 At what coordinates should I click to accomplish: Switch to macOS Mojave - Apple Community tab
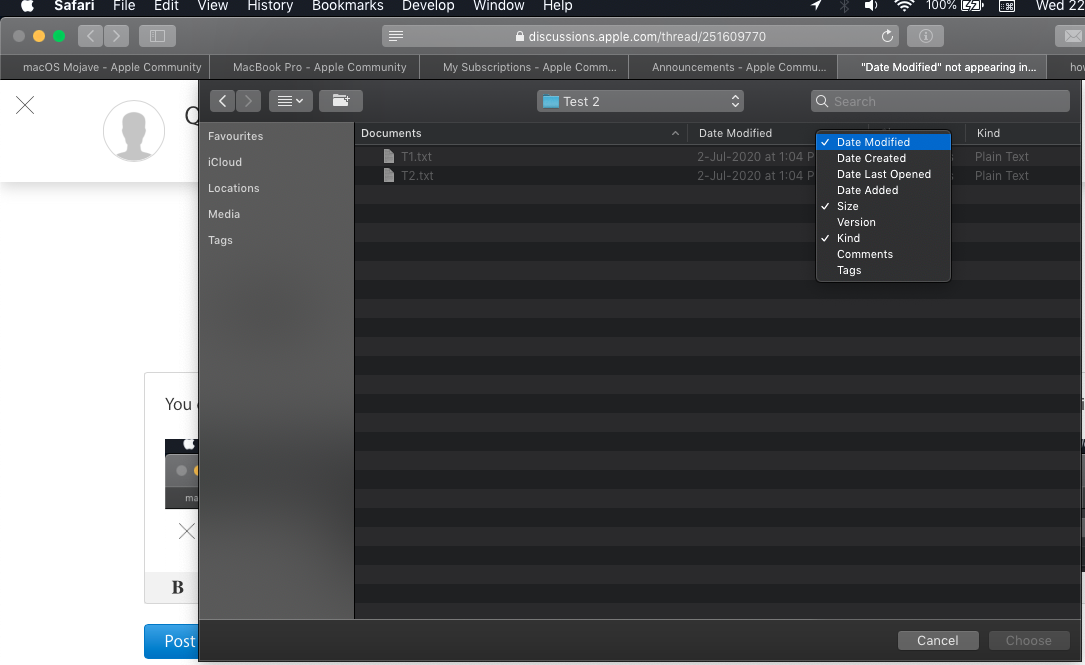pos(105,67)
